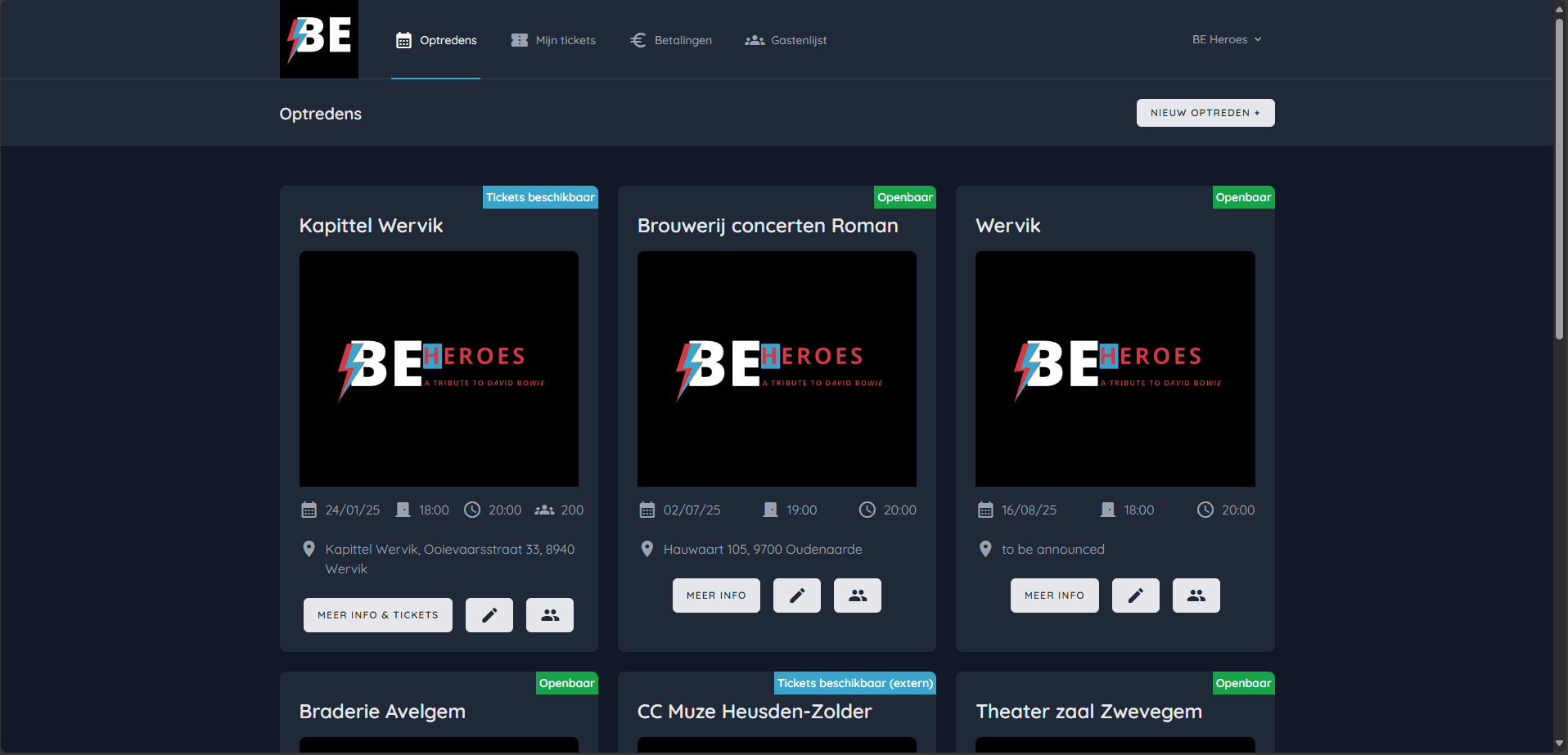Viewport: 1568px width, 755px height.
Task: Click the location pin icon next to Hauwaart 105
Action: click(647, 548)
